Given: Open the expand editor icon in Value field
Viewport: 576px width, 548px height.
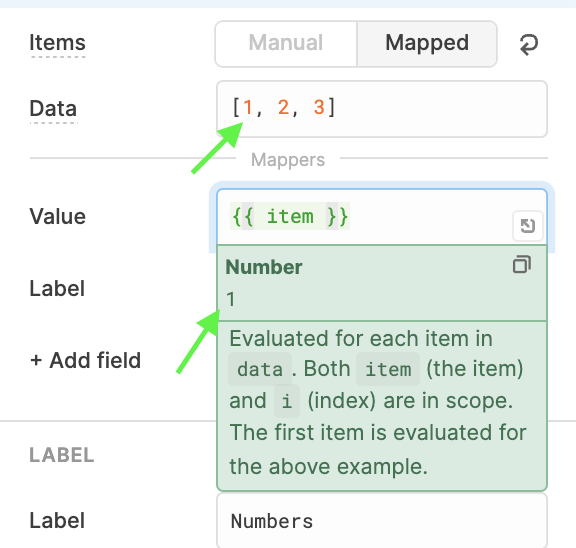Looking at the screenshot, I should tap(528, 226).
